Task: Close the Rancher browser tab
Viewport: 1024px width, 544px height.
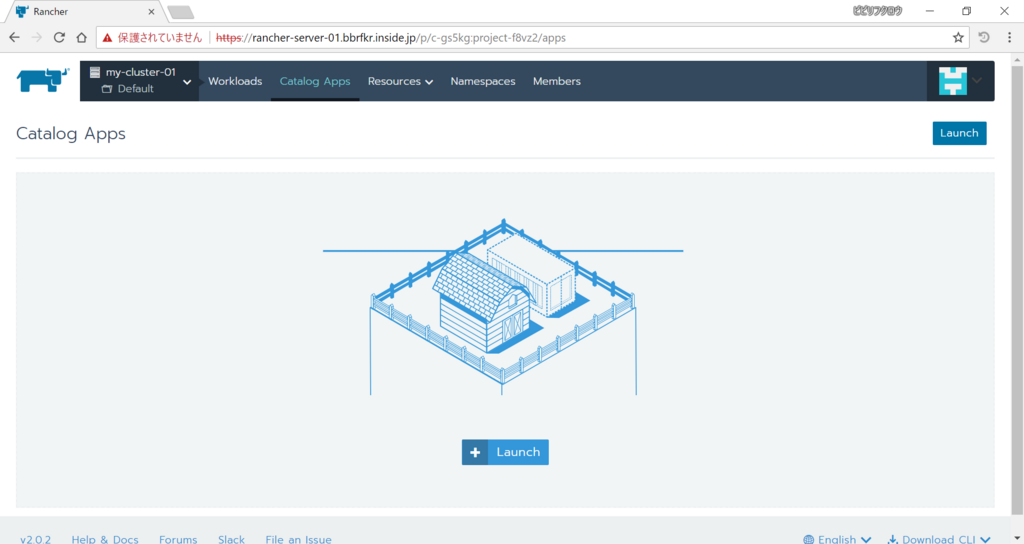Action: [x=151, y=12]
